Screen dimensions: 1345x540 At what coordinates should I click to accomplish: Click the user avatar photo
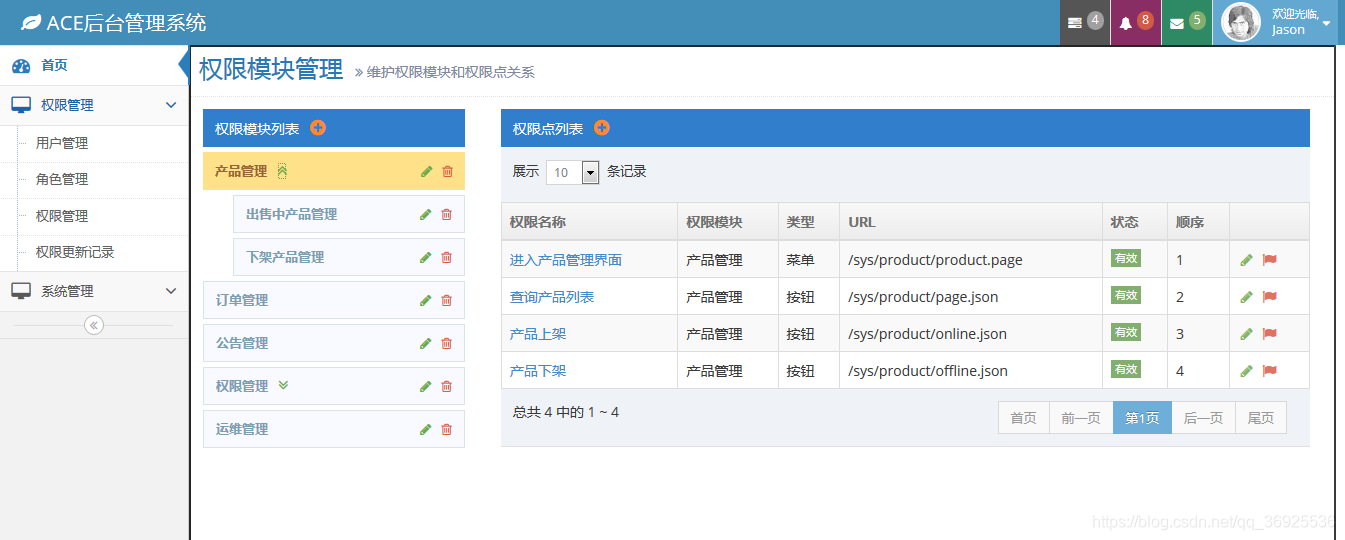pos(1241,22)
